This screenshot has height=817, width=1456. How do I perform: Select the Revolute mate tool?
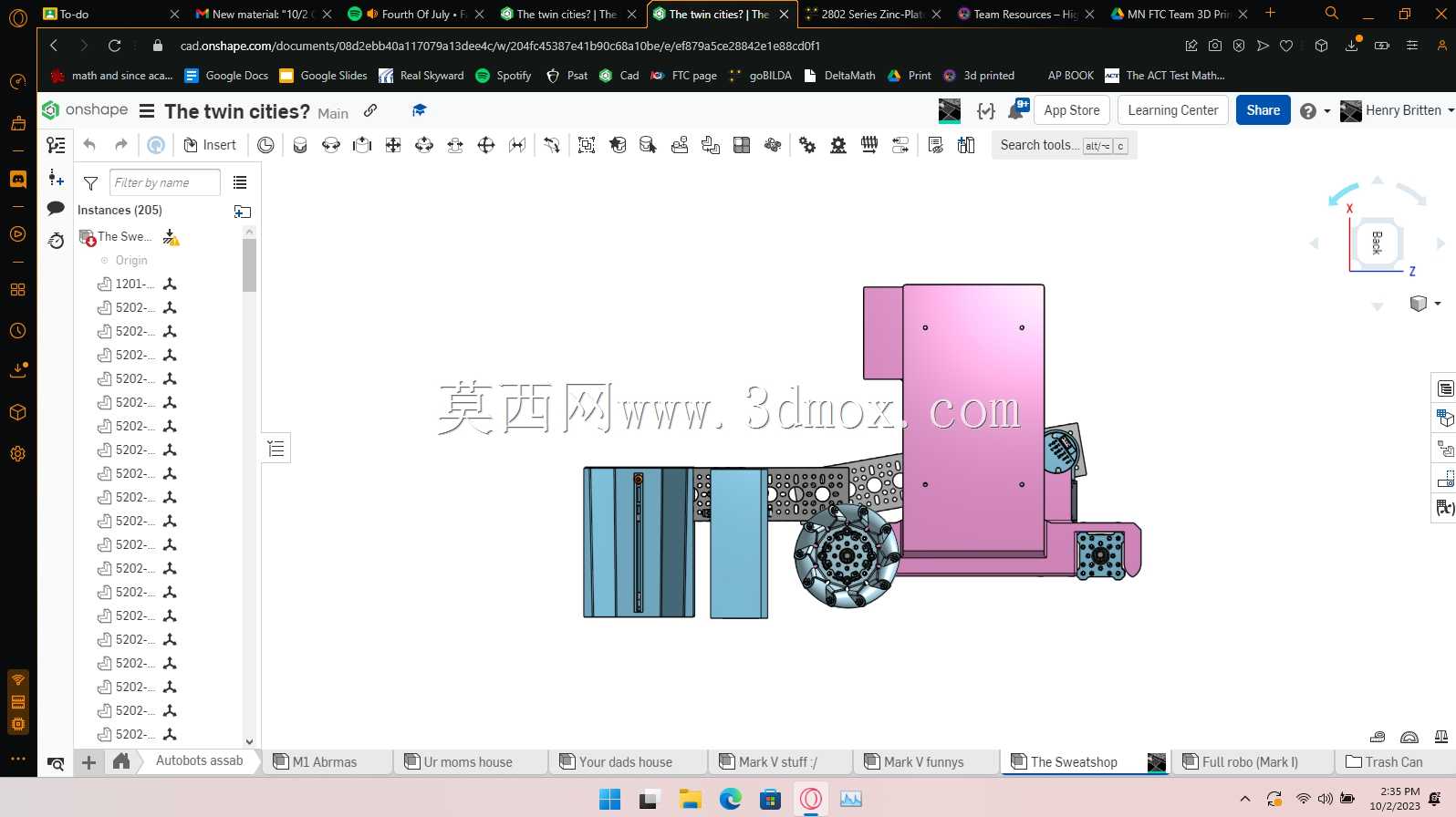(x=331, y=145)
